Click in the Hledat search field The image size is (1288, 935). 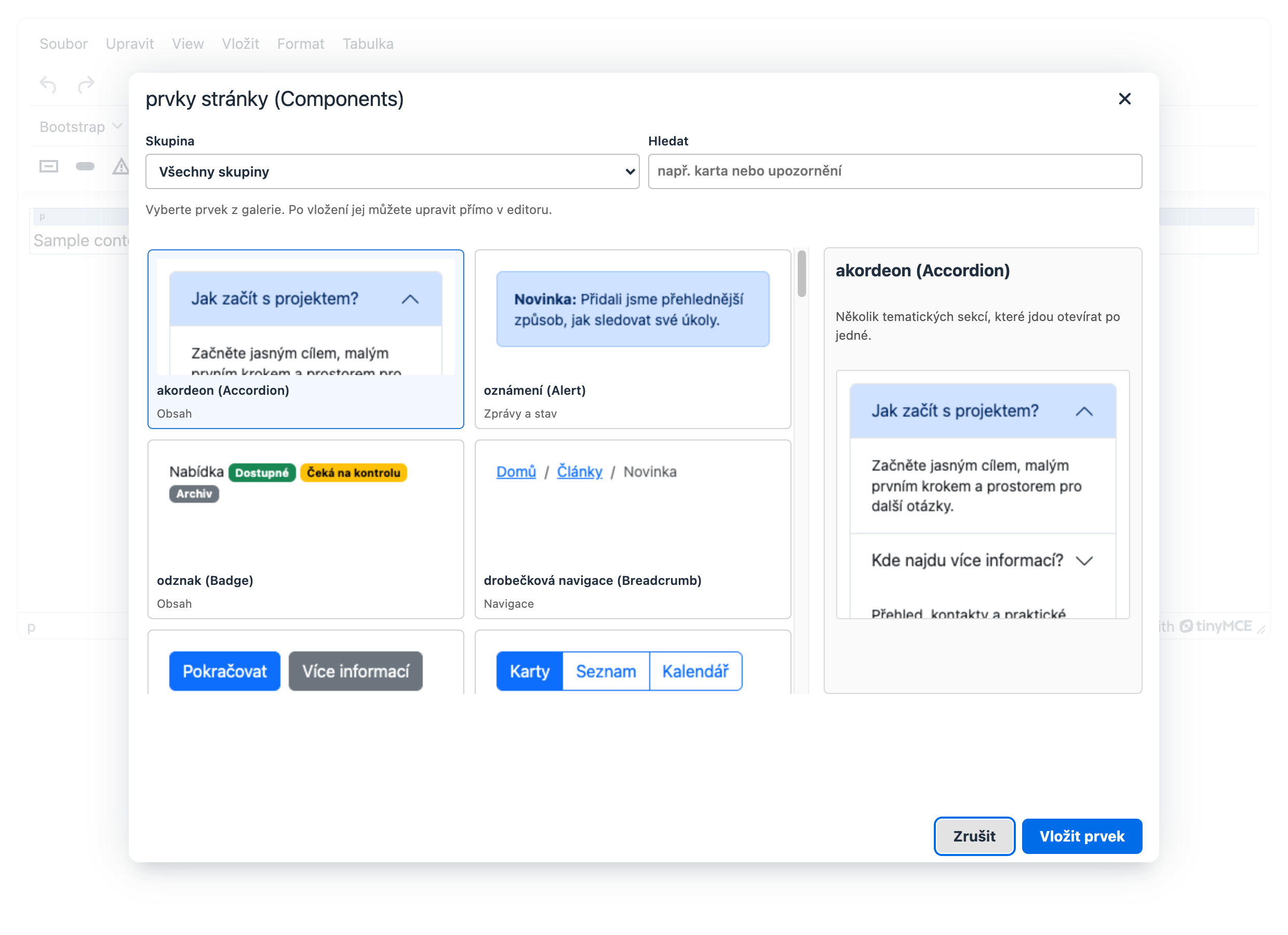894,171
